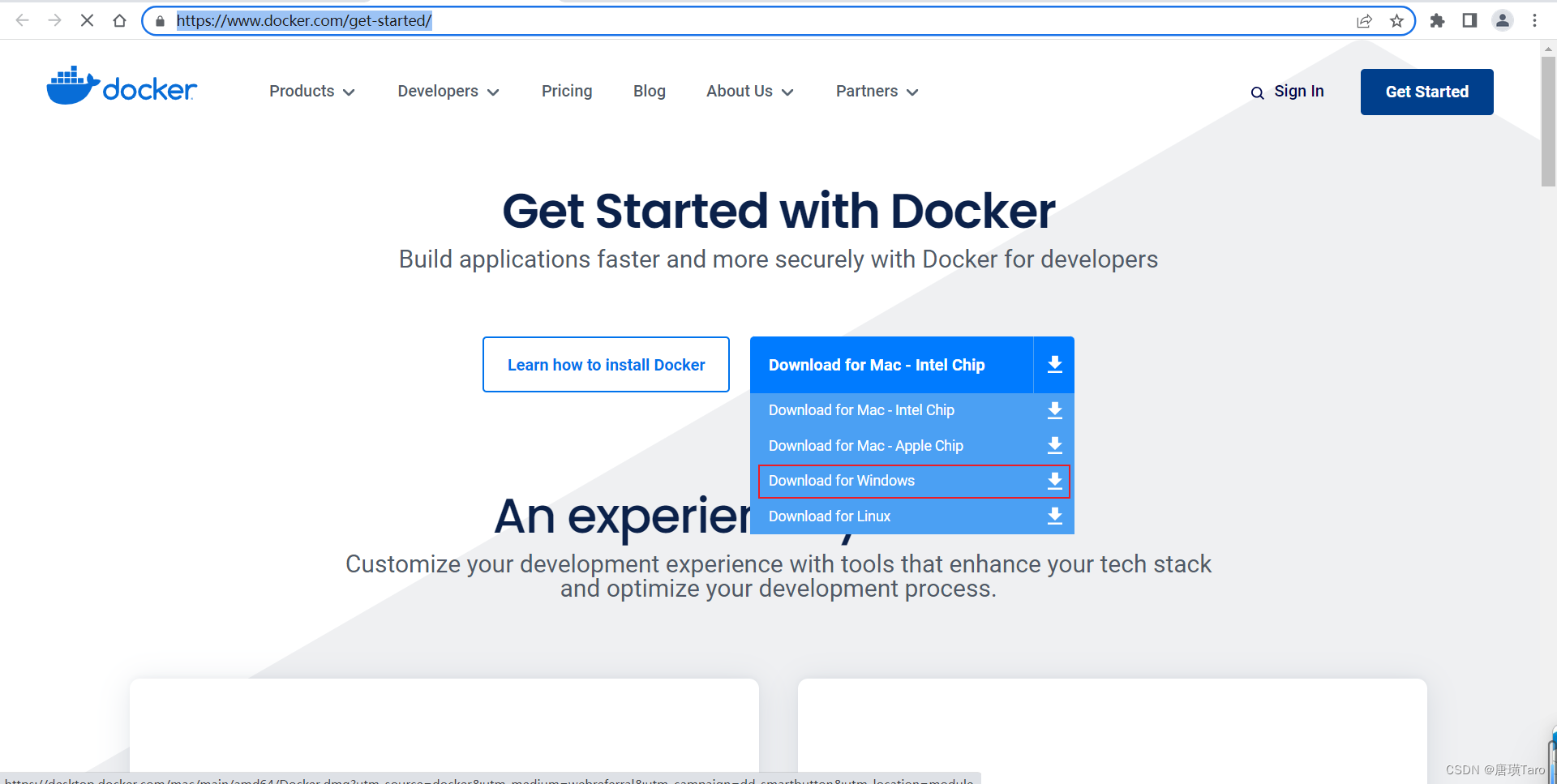Go forward using the browser forward arrow
The height and width of the screenshot is (784, 1557).
pyautogui.click(x=54, y=20)
